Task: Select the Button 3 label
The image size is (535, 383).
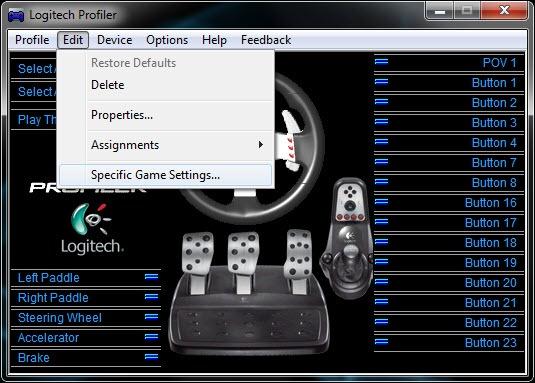Action: click(x=494, y=123)
